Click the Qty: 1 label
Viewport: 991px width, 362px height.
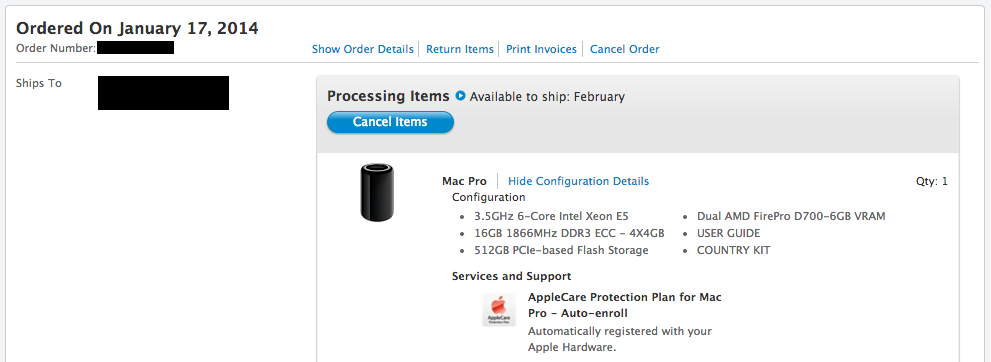click(x=932, y=181)
